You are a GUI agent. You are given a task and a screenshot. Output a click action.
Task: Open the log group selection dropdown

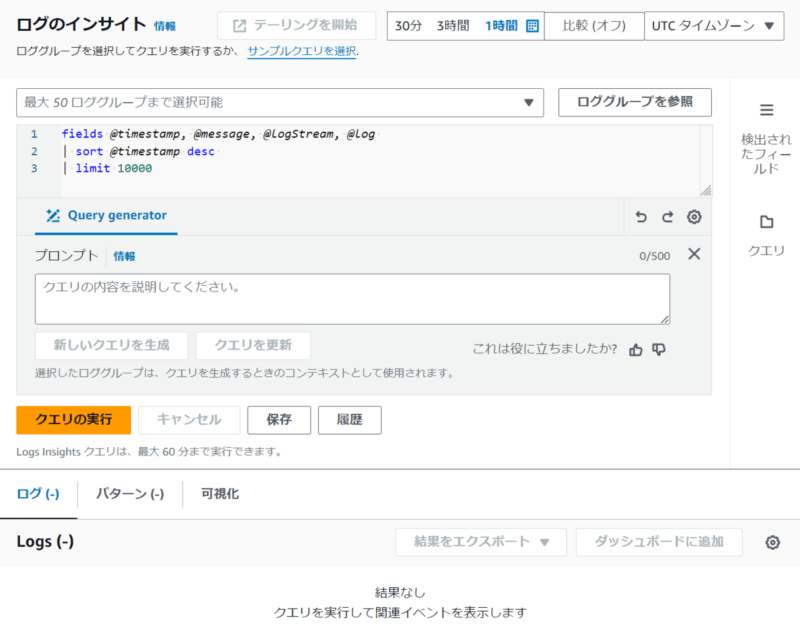(277, 103)
